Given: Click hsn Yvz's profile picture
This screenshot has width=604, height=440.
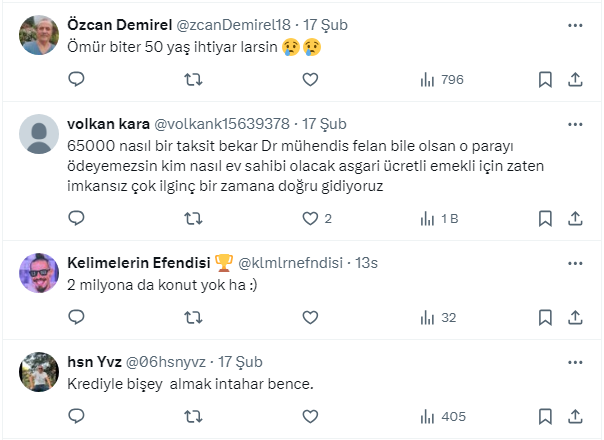Looking at the screenshot, I should click(x=40, y=372).
